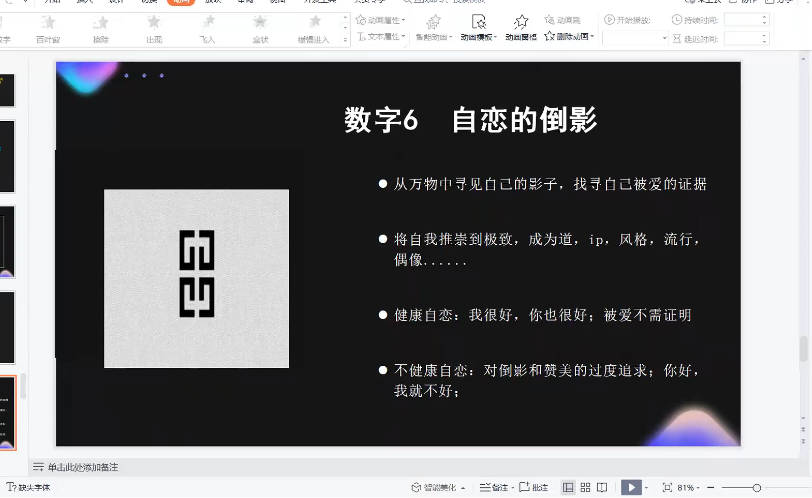Apply the 飞入 fly-in animation
812x498 pixels.
click(x=207, y=27)
